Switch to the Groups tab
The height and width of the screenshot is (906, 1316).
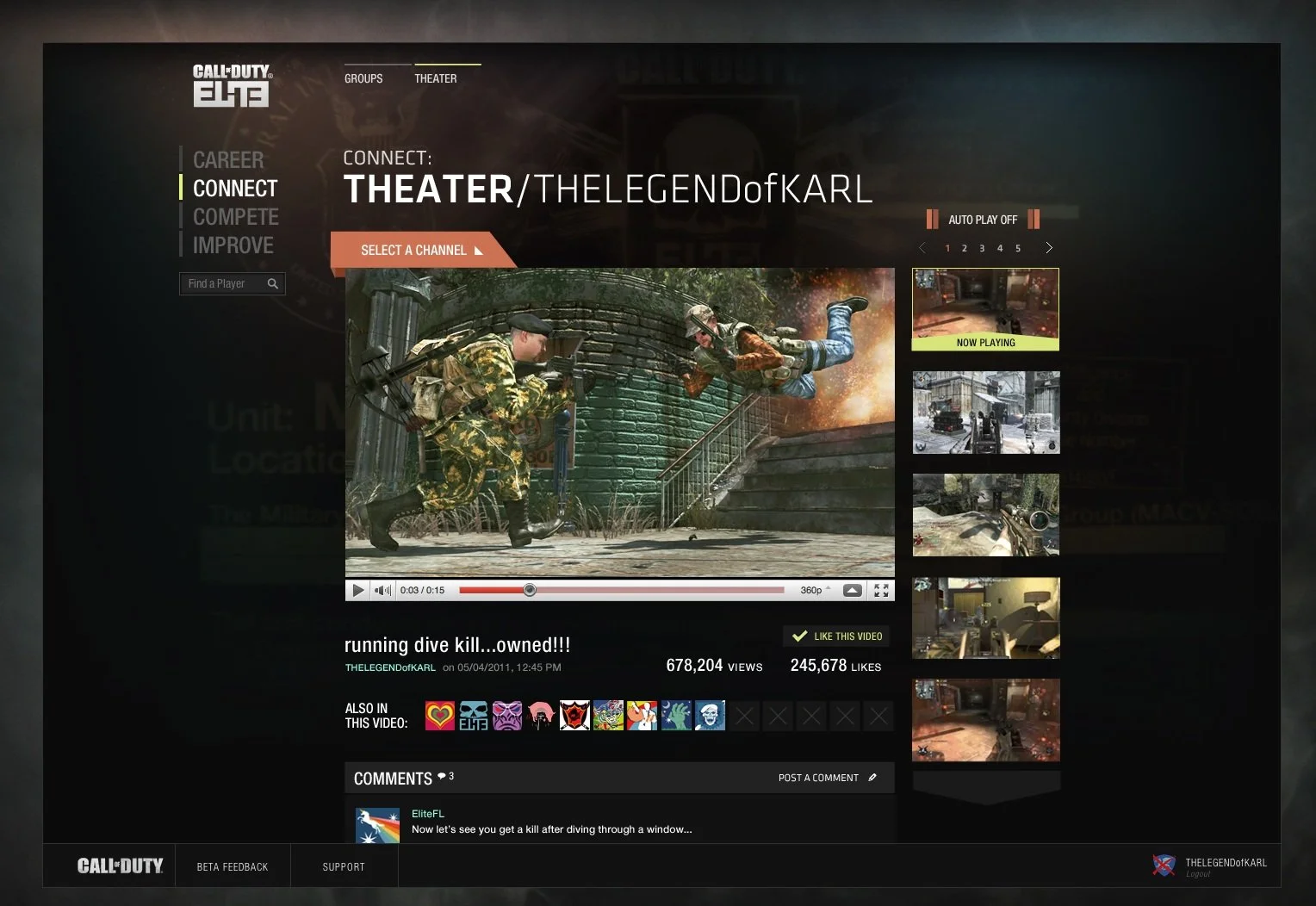tap(363, 78)
